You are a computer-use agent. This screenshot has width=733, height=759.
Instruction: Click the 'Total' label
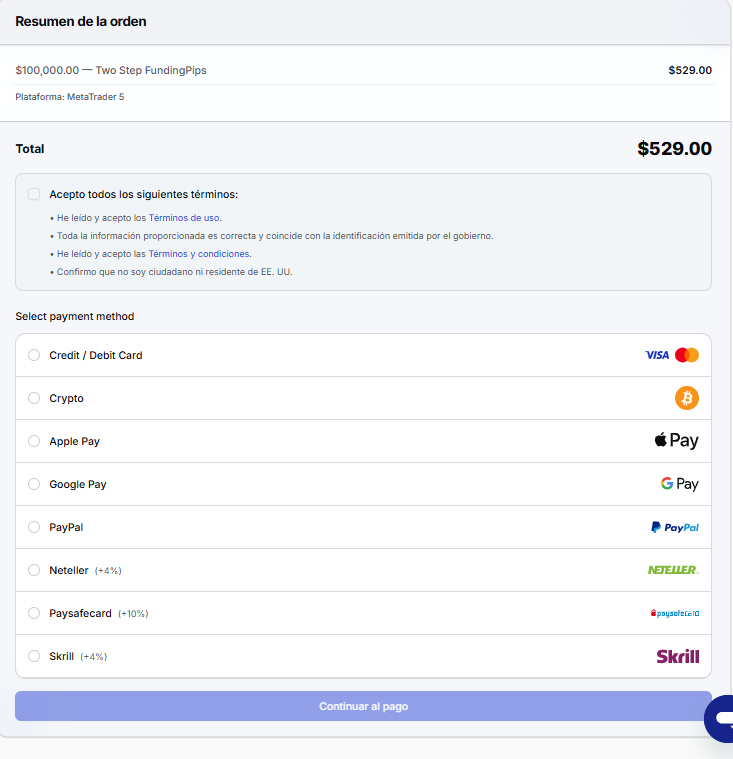tap(30, 149)
